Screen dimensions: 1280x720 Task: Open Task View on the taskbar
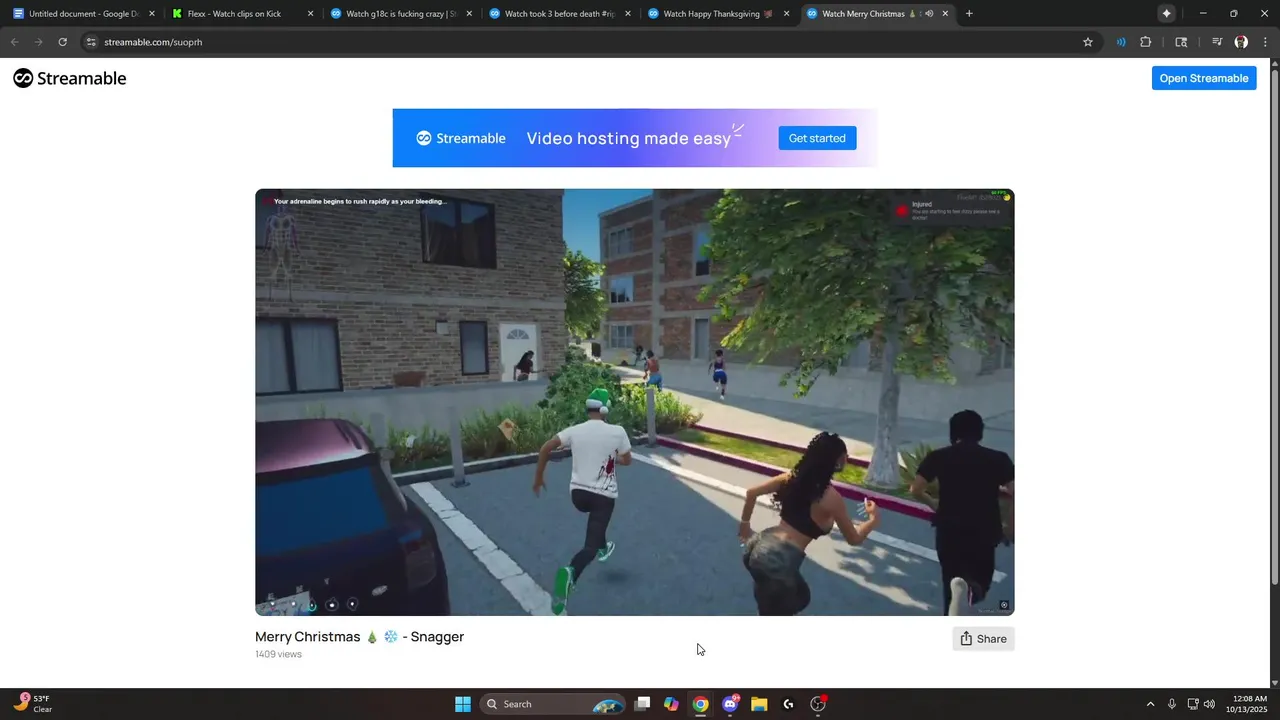coord(643,704)
